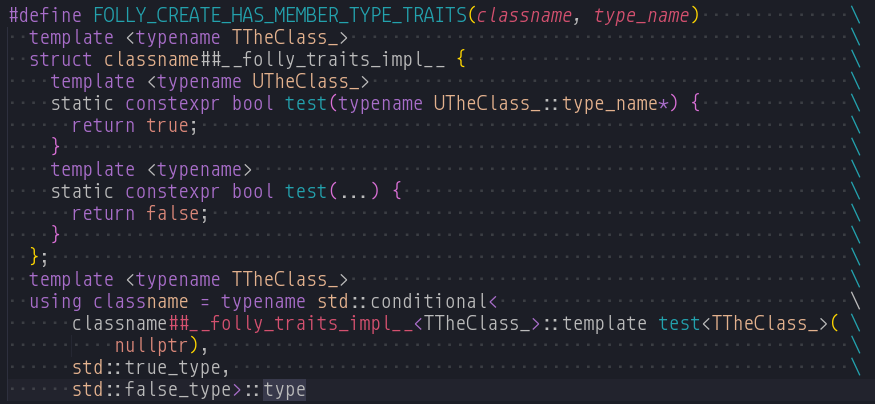The width and height of the screenshot is (875, 404).
Task: Click the closing '};' of the struct
Action: point(40,257)
